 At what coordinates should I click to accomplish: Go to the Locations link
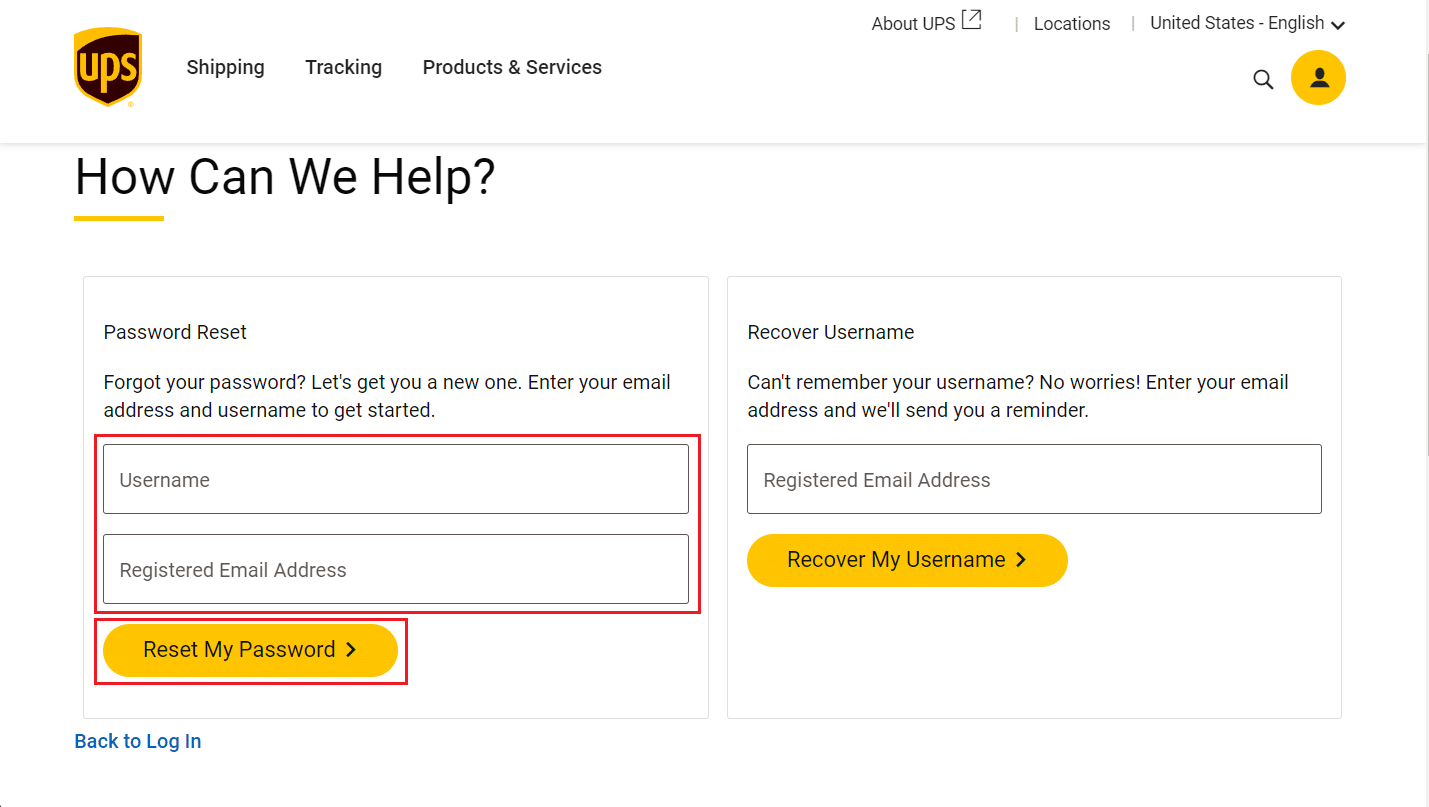click(1072, 24)
